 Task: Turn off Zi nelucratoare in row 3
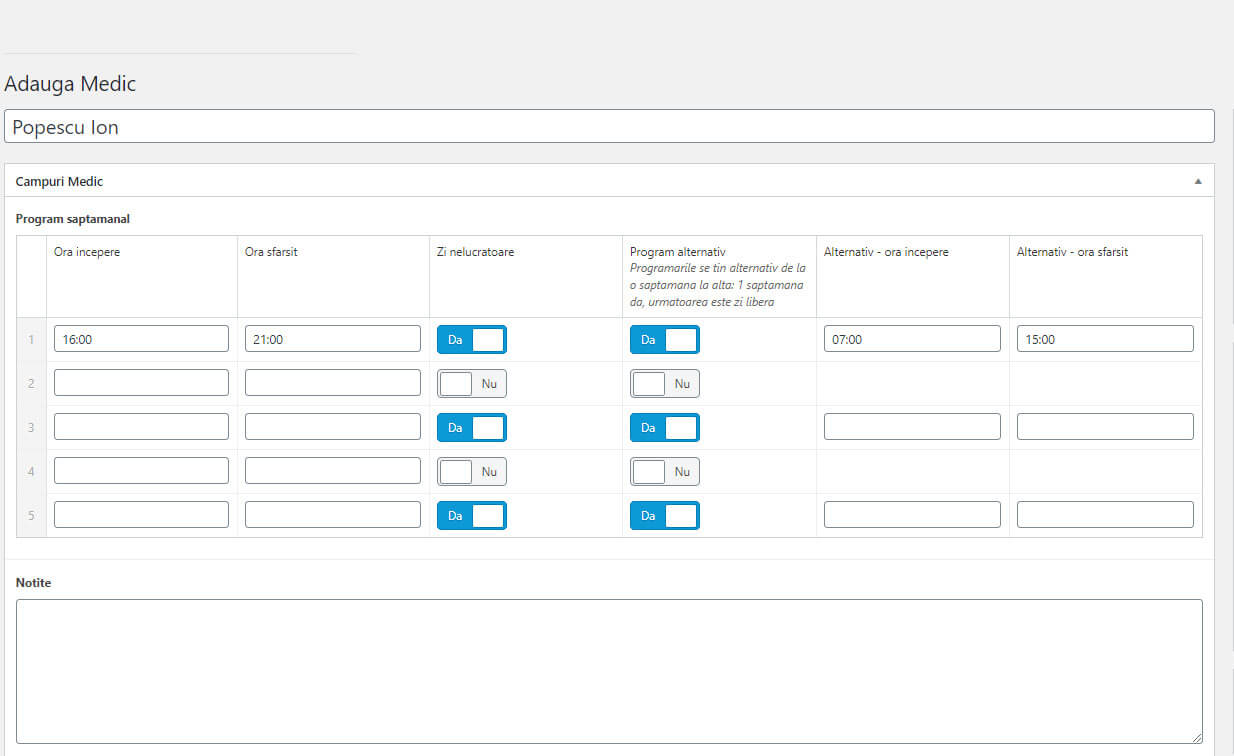[x=472, y=428]
